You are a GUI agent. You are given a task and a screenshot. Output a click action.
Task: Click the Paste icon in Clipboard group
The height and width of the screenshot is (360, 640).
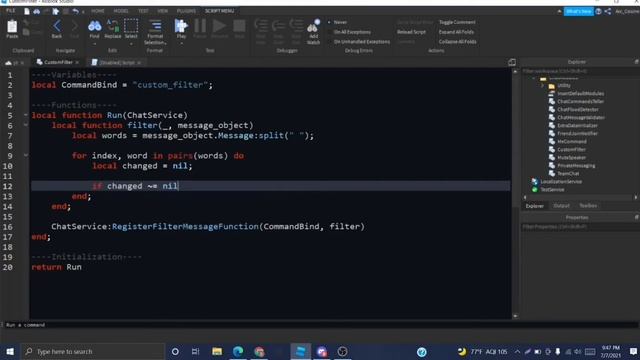tap(12, 27)
